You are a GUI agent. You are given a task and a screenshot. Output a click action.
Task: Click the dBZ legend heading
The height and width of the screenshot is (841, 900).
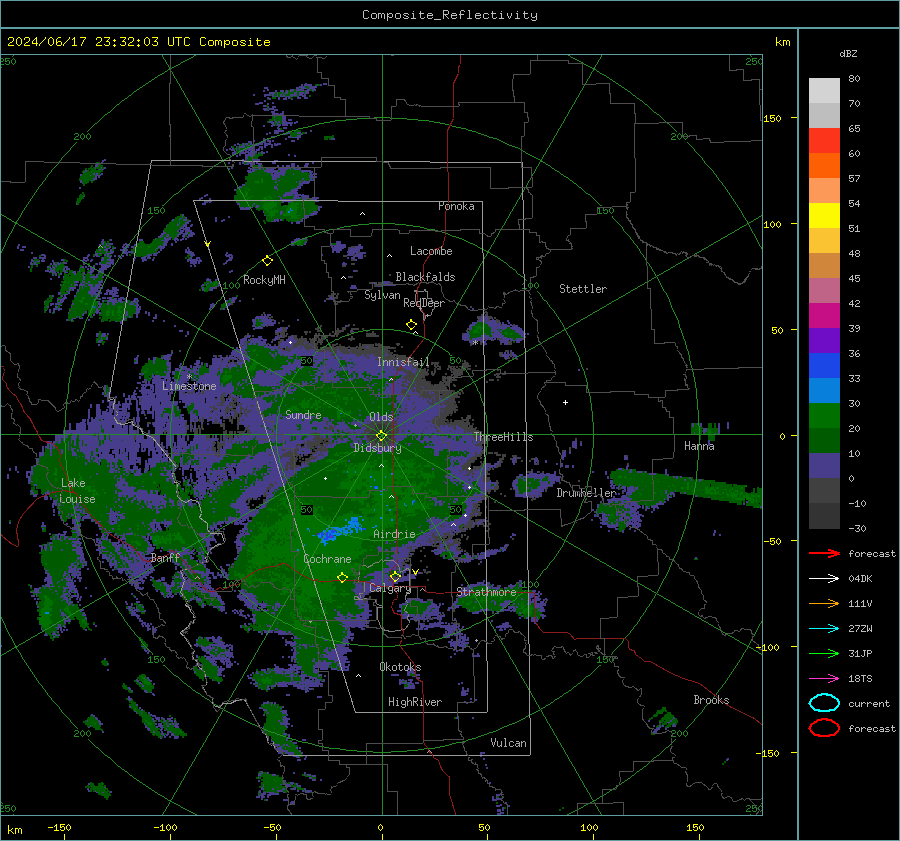(848, 53)
